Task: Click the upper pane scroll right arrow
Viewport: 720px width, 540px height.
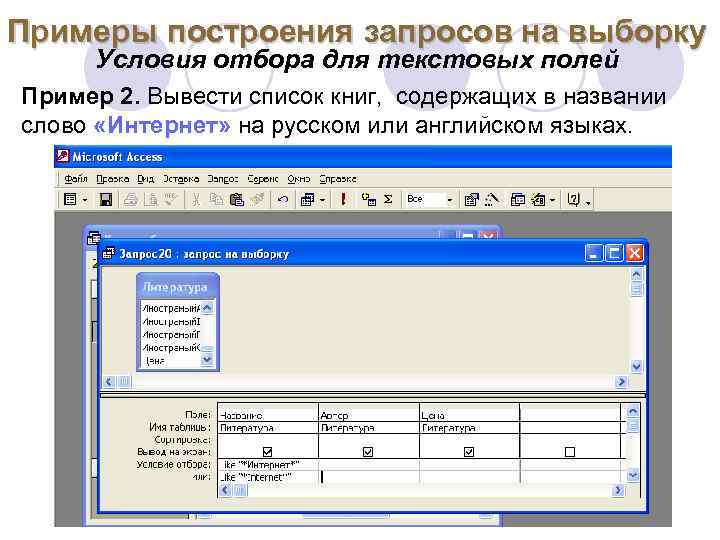Action: 621,382
